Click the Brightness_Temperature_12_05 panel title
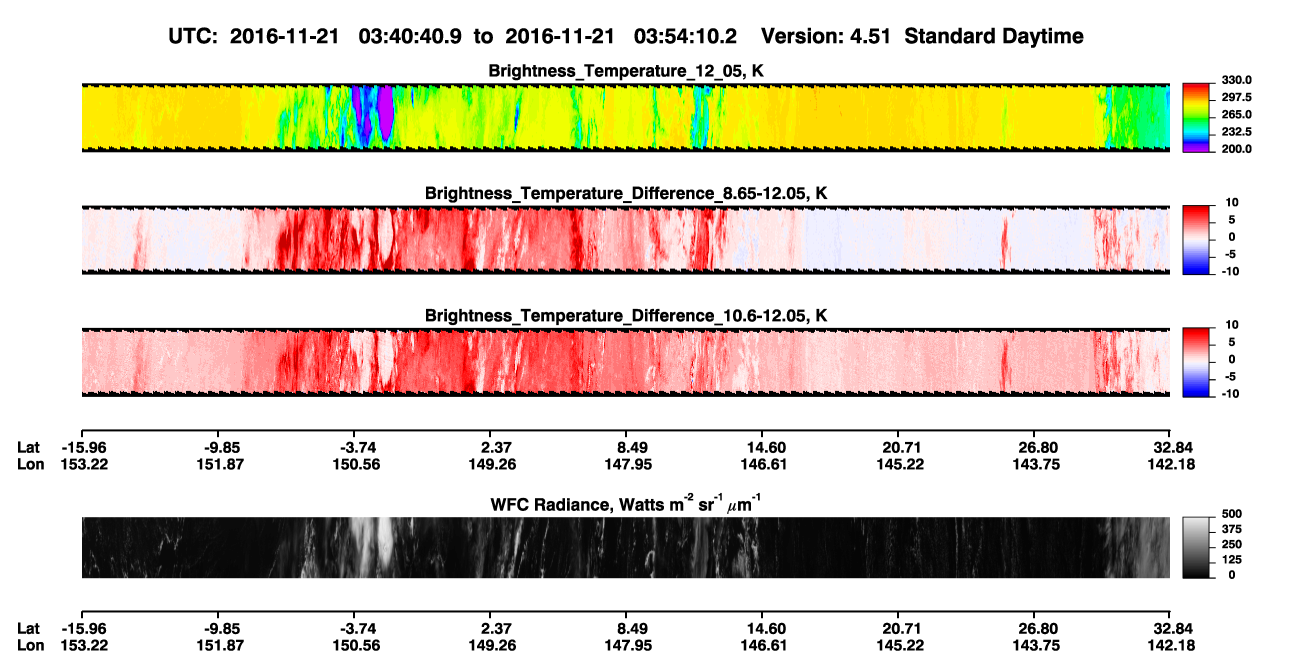This screenshot has height=667, width=1300. click(626, 71)
